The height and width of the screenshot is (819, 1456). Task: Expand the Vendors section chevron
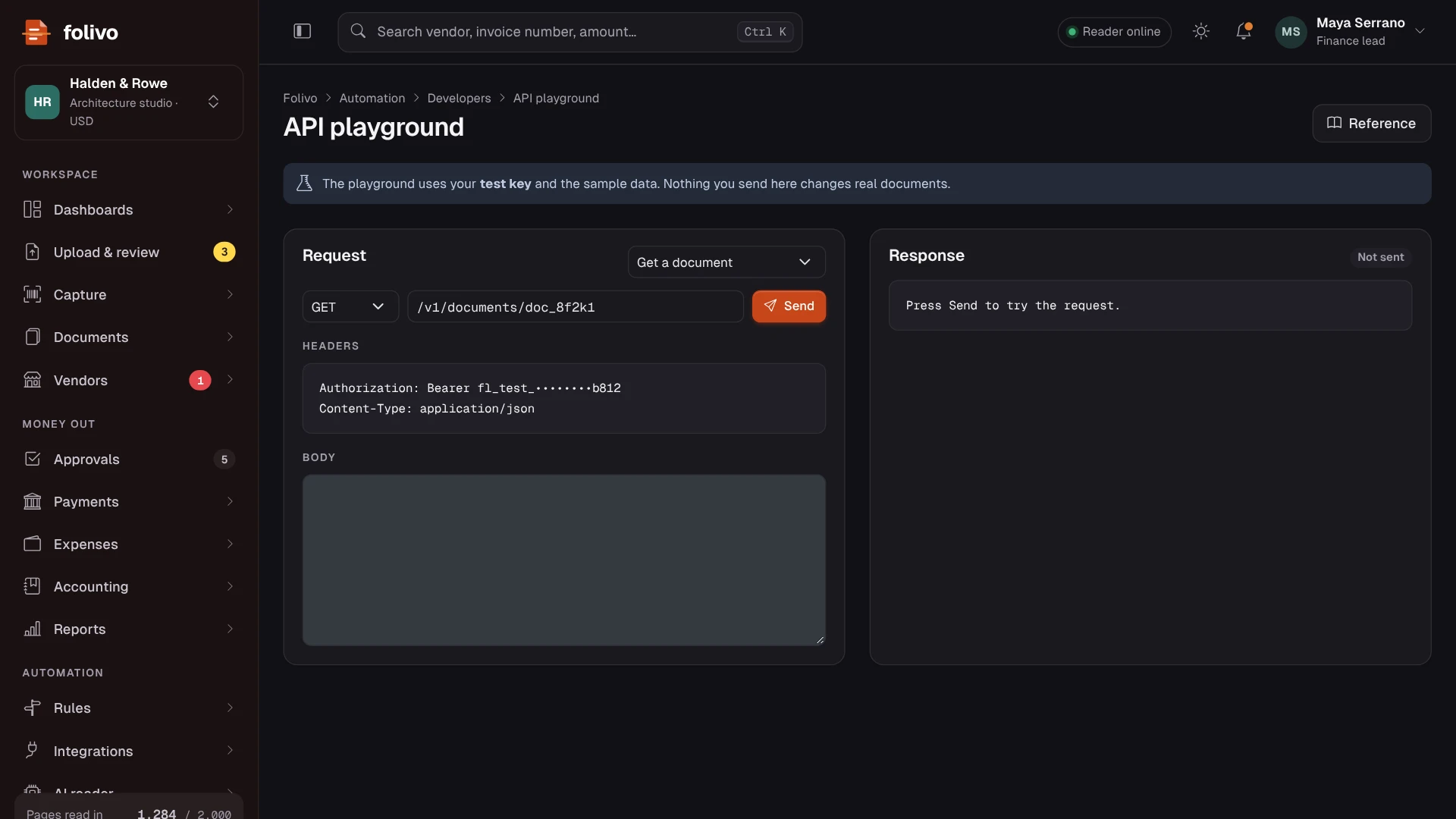click(x=230, y=380)
